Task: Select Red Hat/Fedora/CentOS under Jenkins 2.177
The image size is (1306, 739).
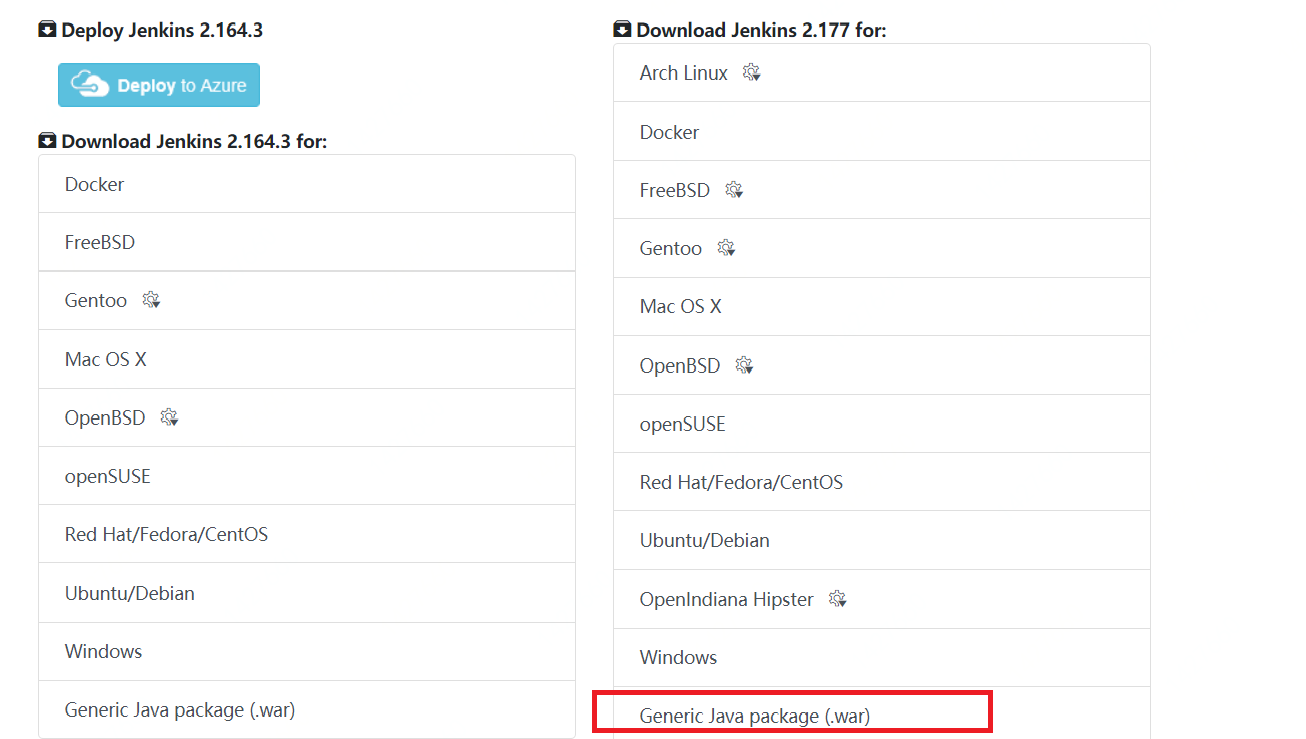Action: pyautogui.click(x=882, y=482)
